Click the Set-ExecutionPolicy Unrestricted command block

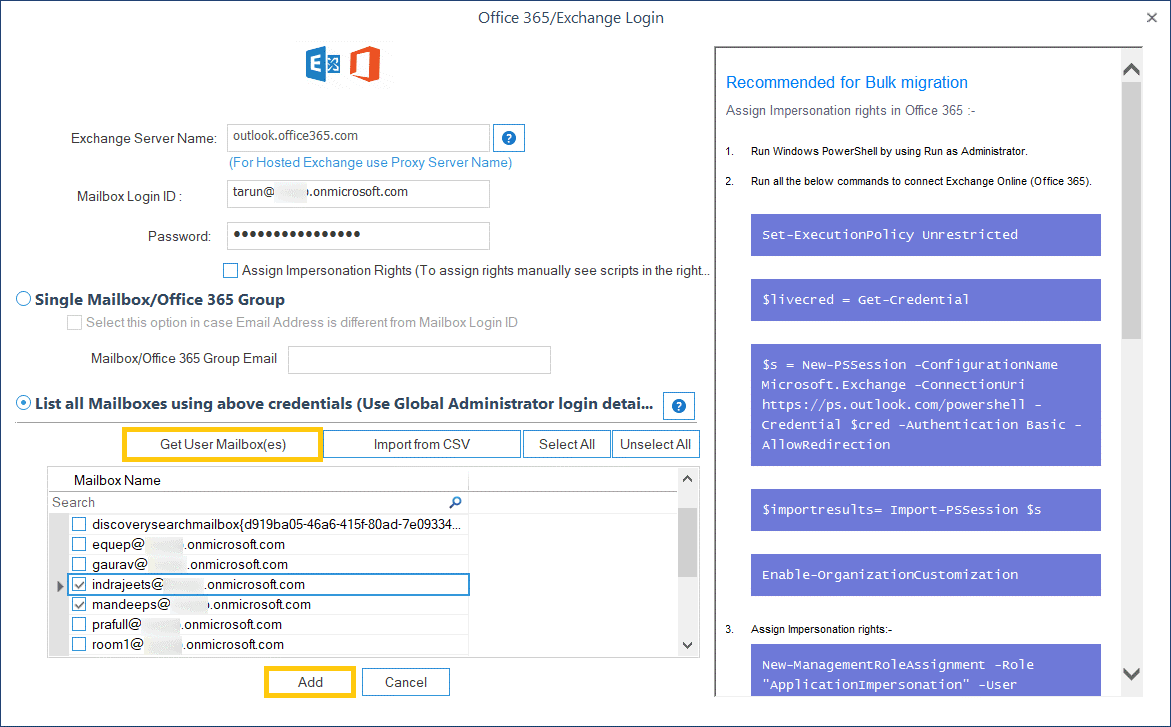click(x=925, y=235)
